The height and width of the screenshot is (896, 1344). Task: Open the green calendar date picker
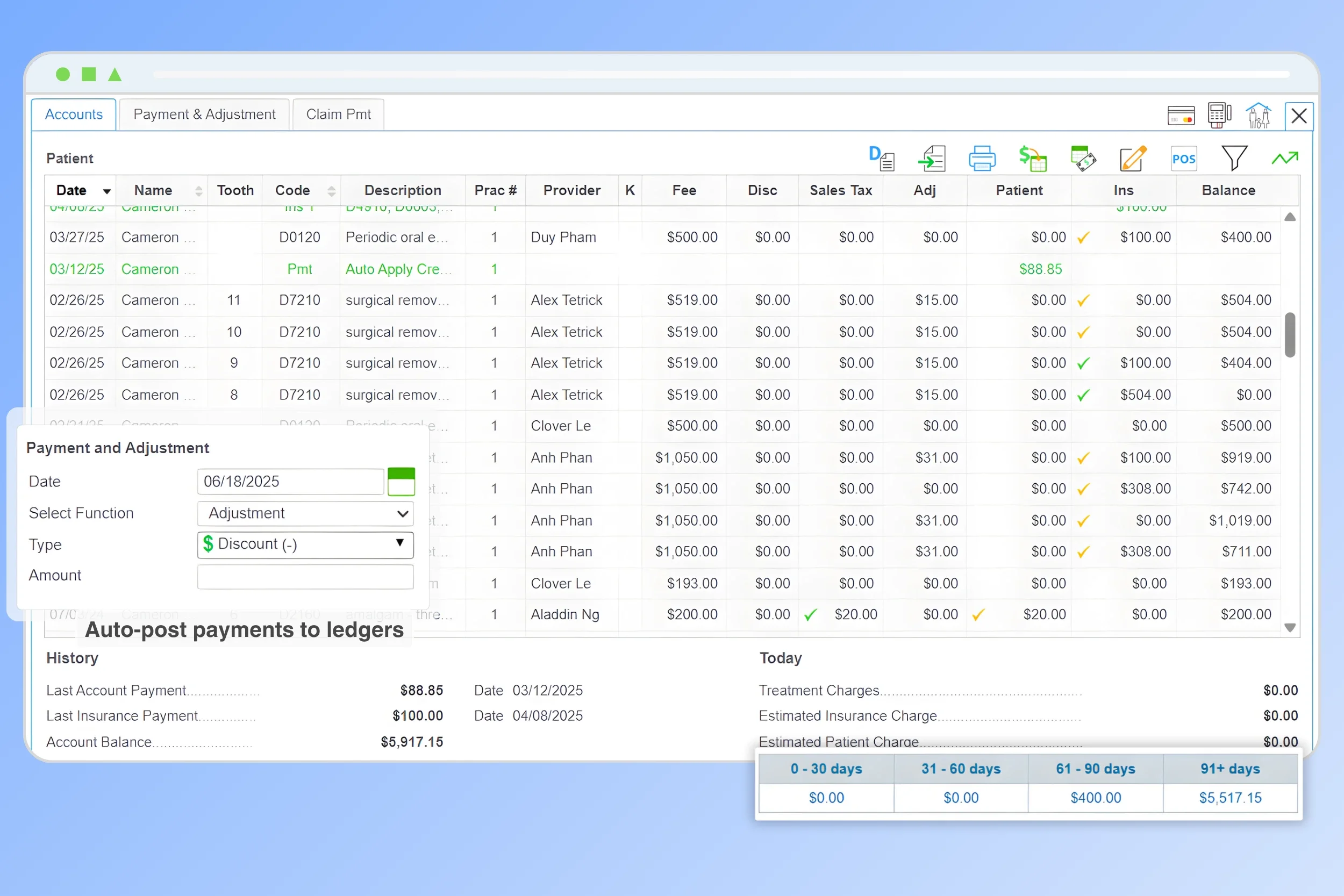click(x=401, y=482)
